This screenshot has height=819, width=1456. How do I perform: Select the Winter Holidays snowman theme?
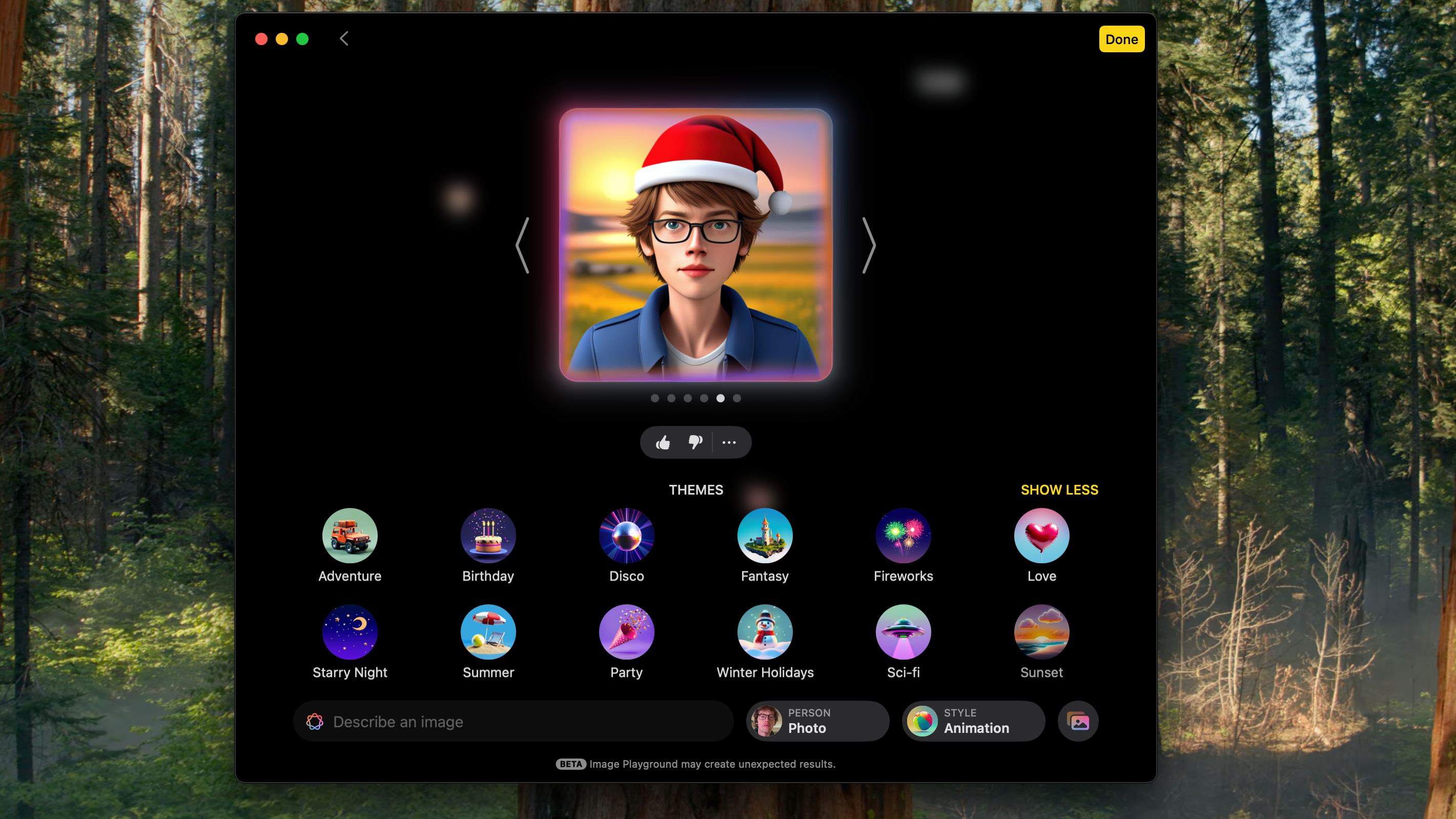(x=765, y=631)
